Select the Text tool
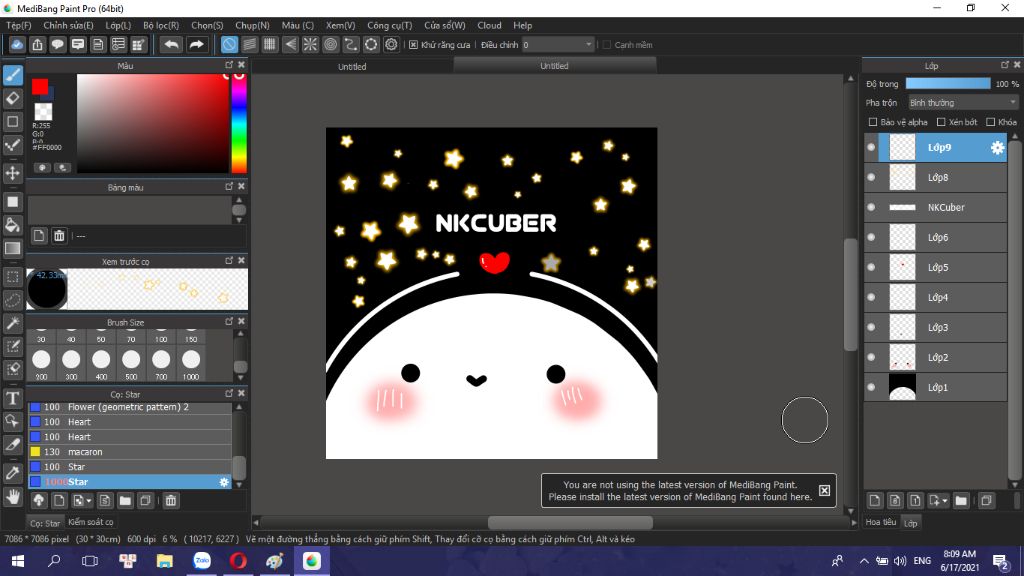Screen dimensions: 1024x576 click(x=12, y=398)
